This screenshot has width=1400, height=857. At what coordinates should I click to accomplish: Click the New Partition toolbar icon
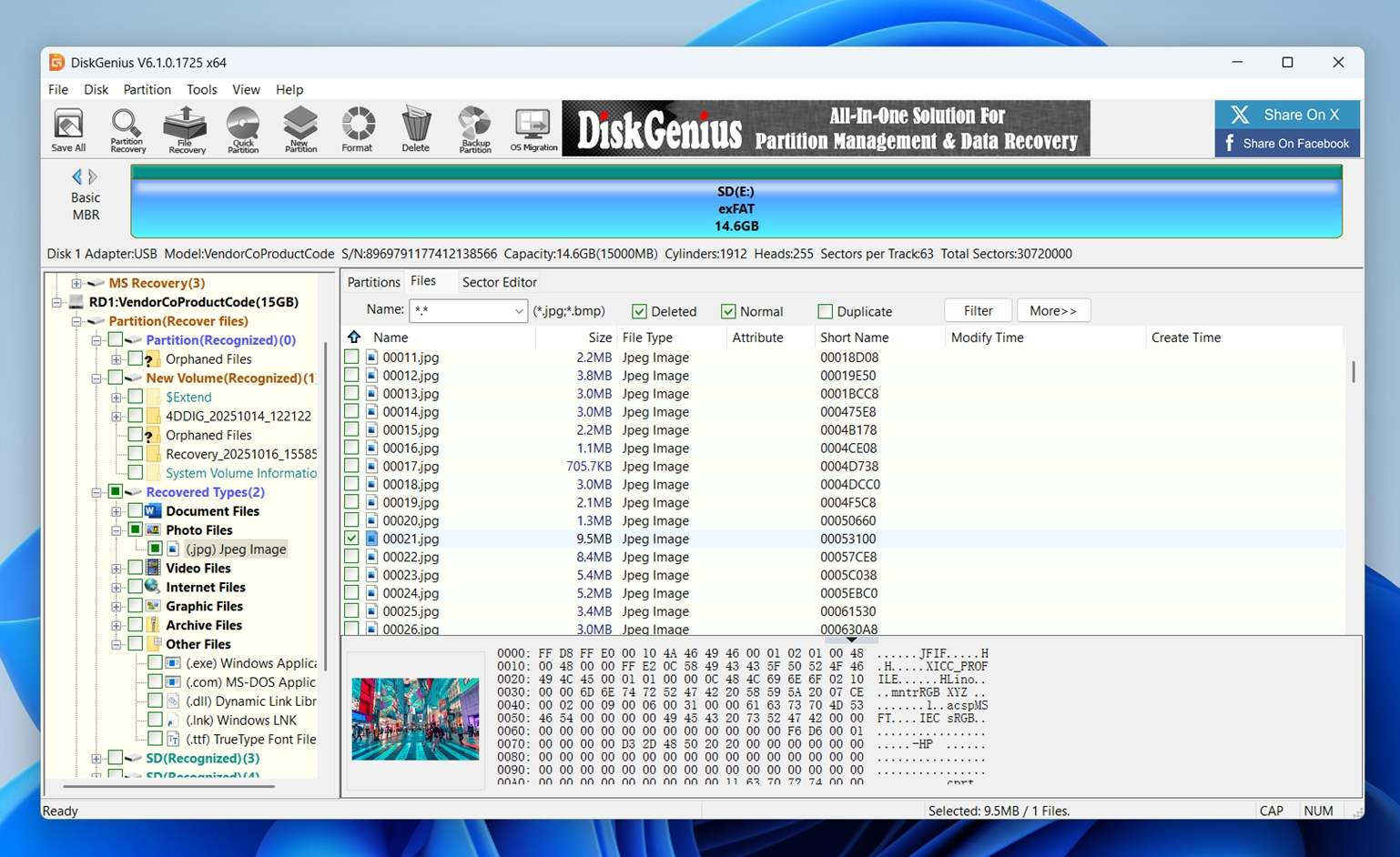click(299, 128)
